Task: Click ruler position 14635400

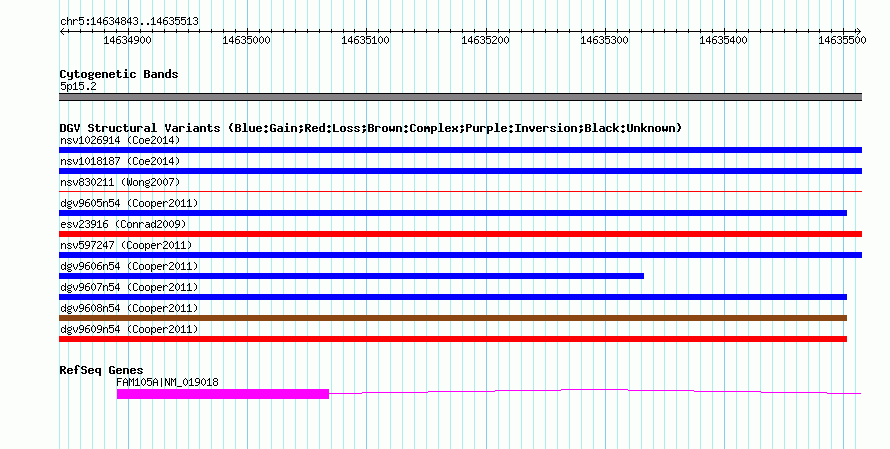Action: tap(724, 40)
